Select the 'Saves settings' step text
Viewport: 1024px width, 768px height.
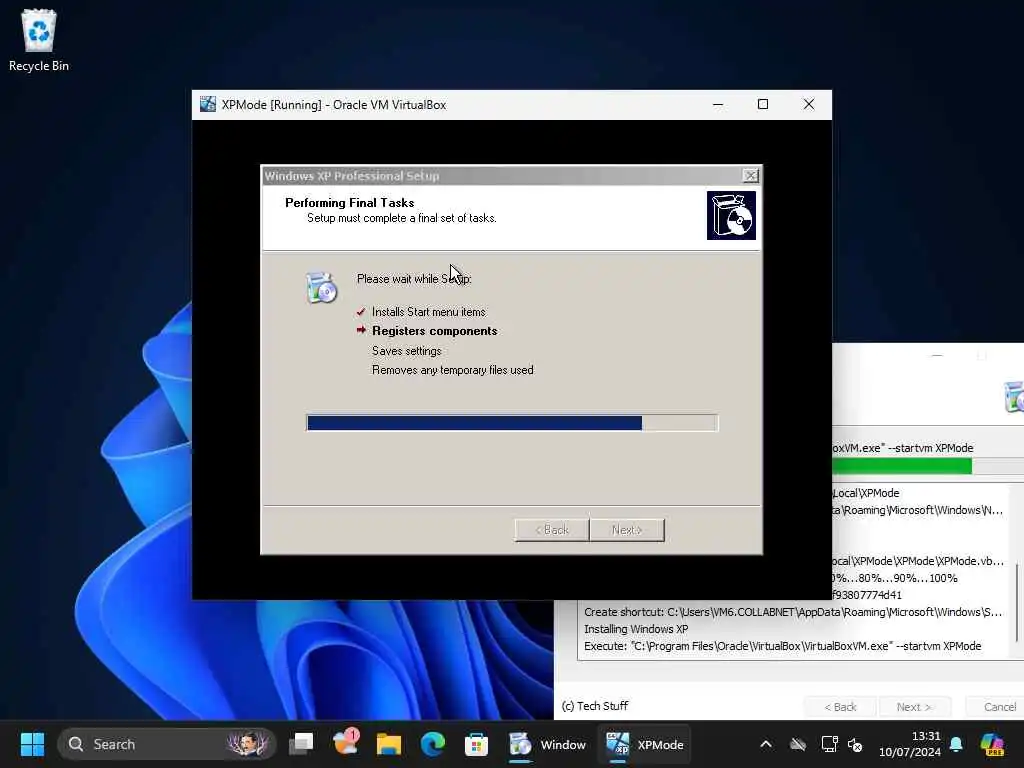coord(406,351)
